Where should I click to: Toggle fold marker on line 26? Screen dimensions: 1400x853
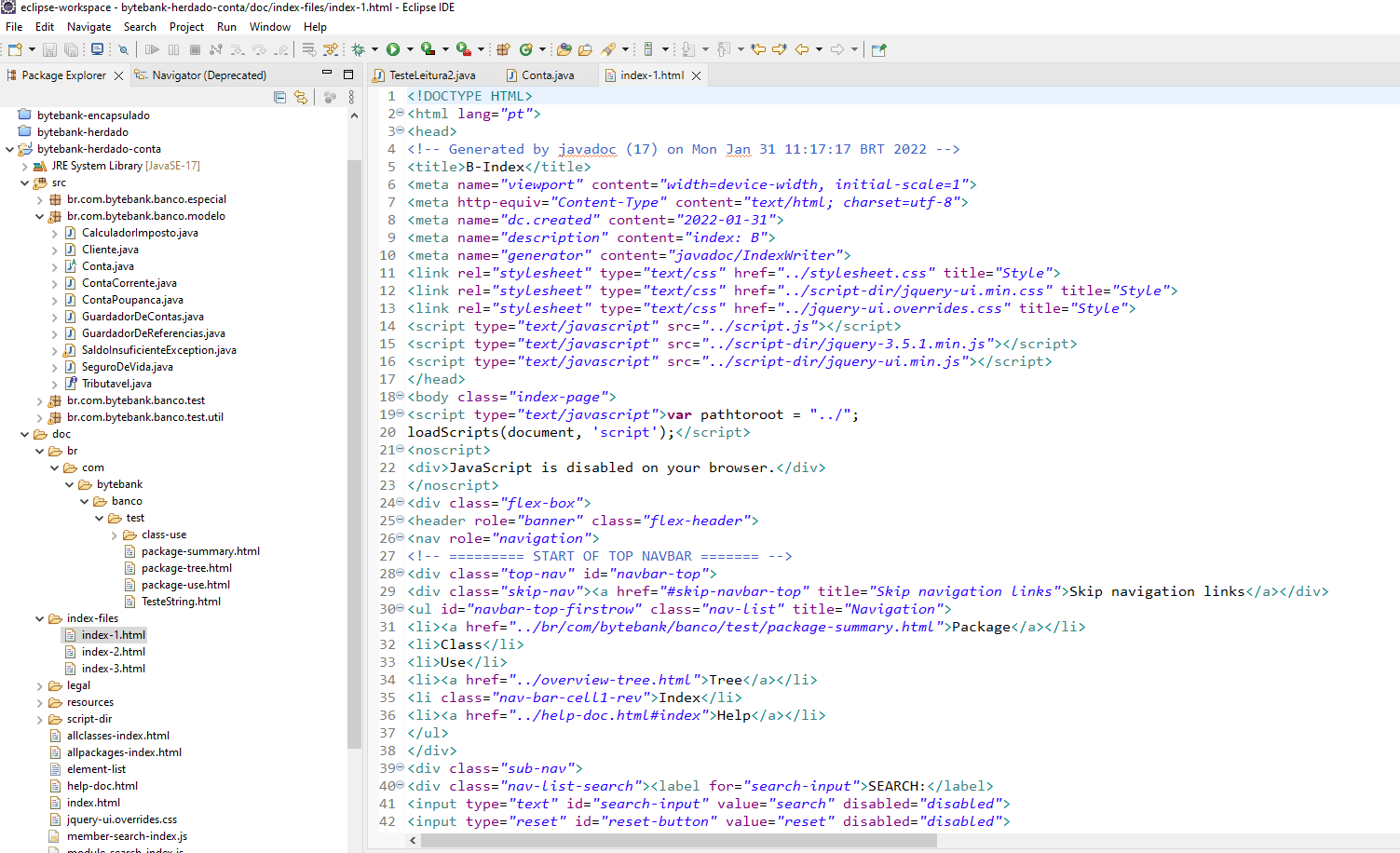pyautogui.click(x=401, y=538)
